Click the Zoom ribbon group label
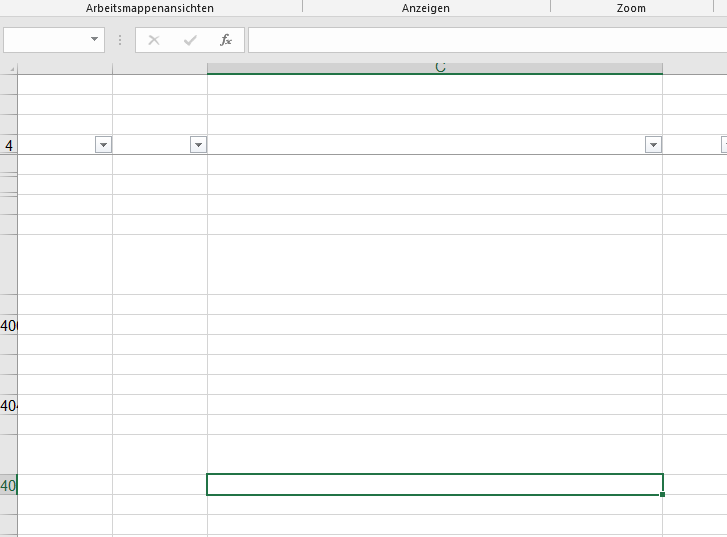The width and height of the screenshot is (727, 537). [631, 8]
